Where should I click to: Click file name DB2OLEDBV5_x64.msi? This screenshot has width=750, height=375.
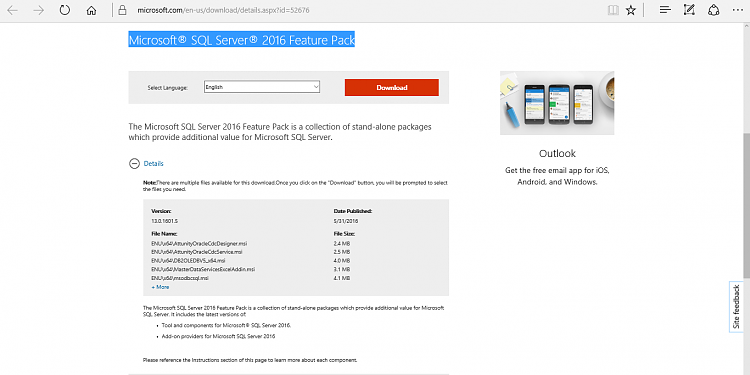click(x=188, y=261)
